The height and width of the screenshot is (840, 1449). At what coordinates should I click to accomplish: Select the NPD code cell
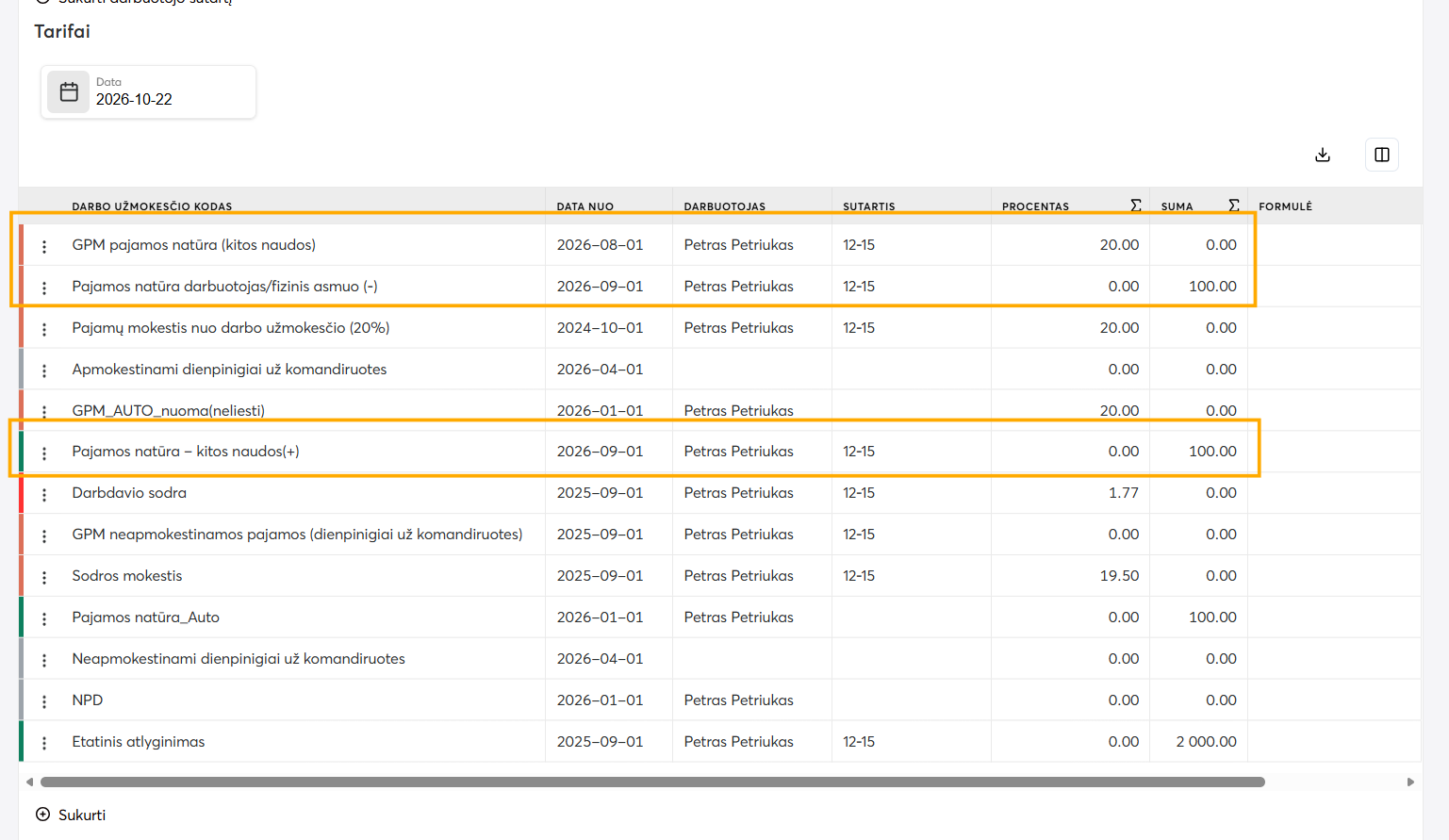pos(88,700)
